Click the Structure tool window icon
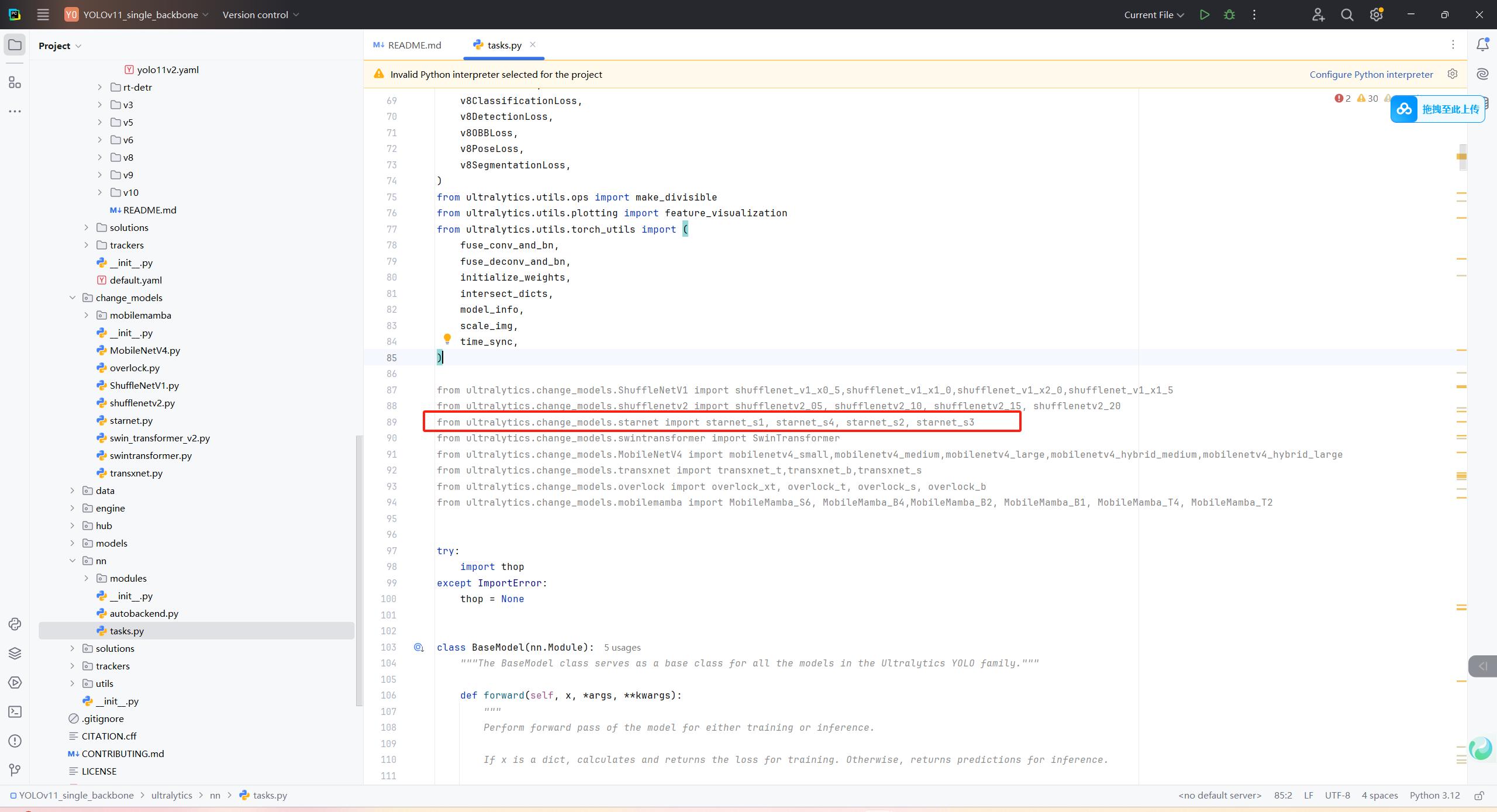 pyautogui.click(x=15, y=82)
